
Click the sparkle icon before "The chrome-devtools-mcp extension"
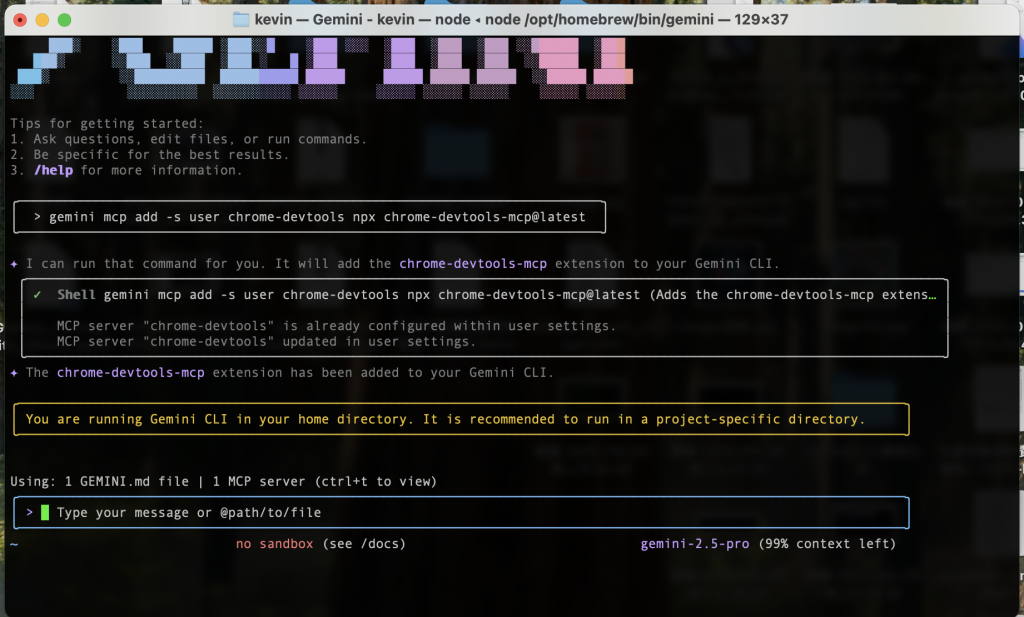click(14, 373)
